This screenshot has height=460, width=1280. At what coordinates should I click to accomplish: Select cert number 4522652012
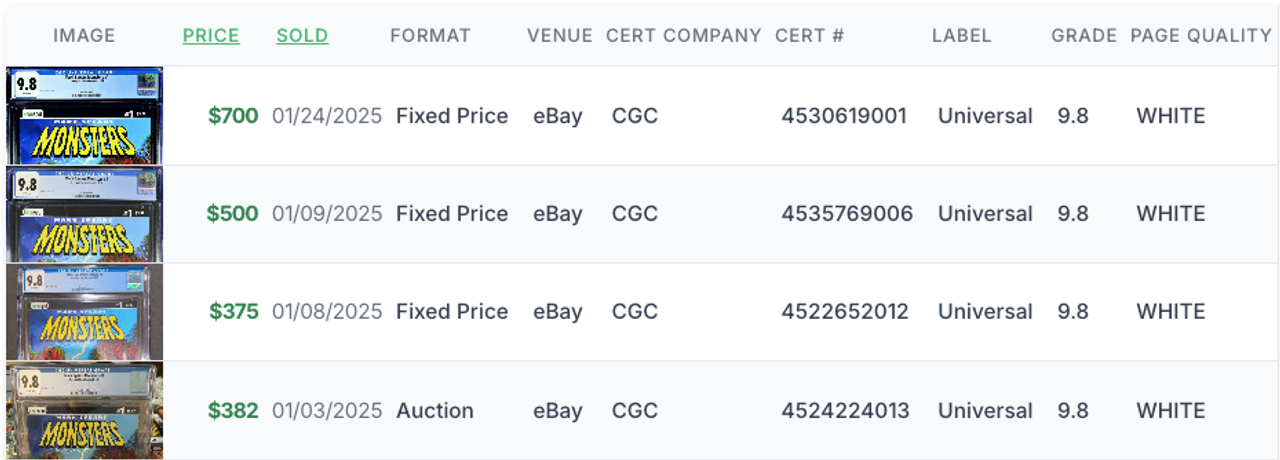coord(845,312)
